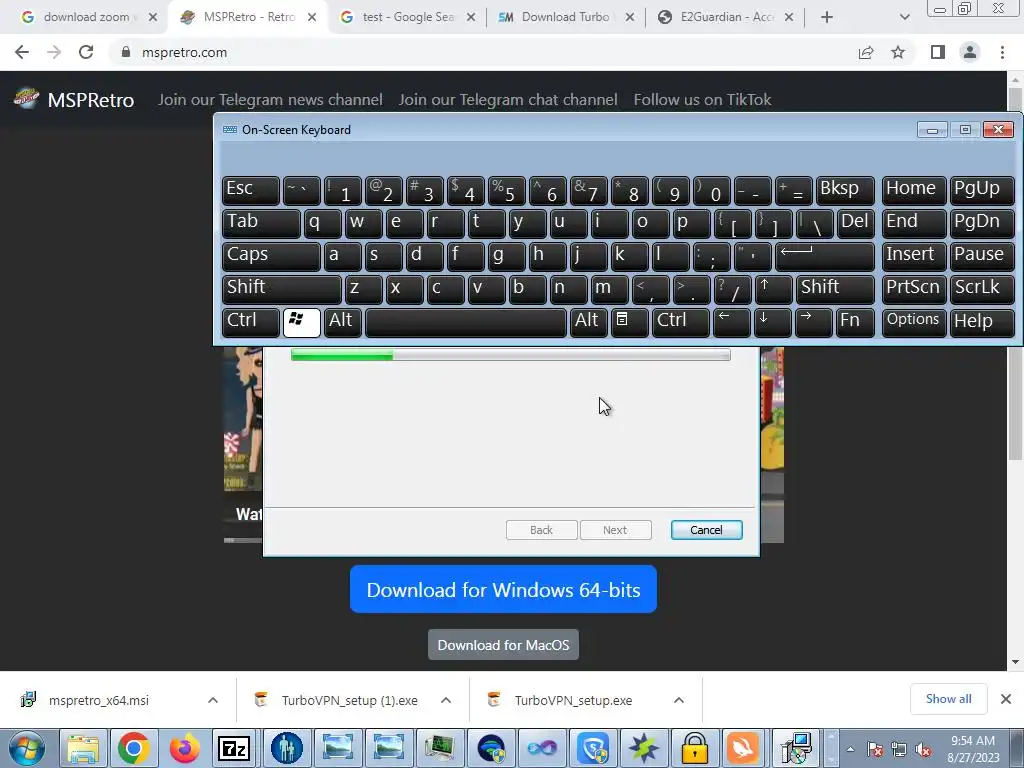
Task: Click the Esc key
Action: (x=250, y=189)
